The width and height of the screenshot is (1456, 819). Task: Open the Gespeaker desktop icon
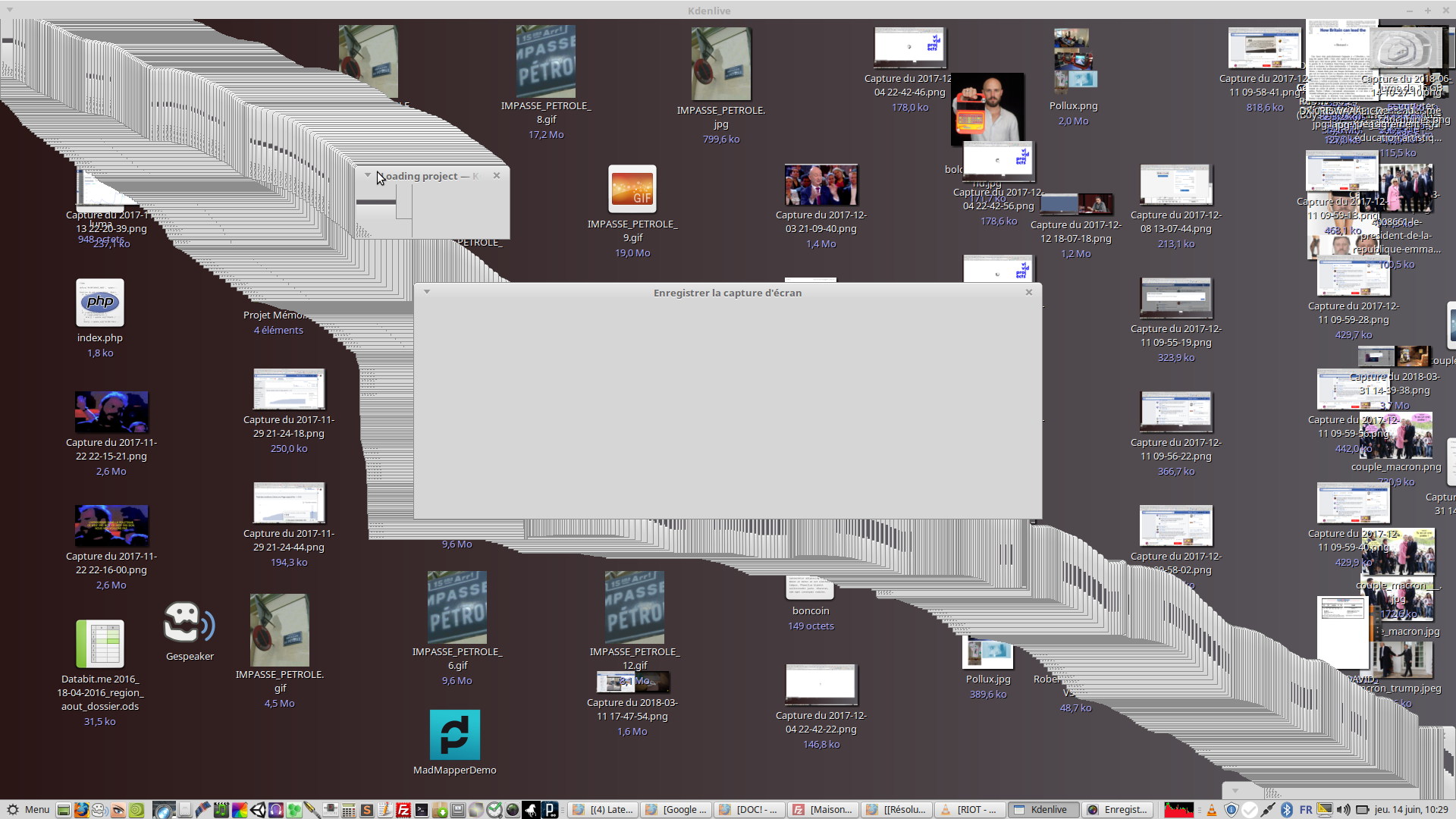(x=189, y=623)
